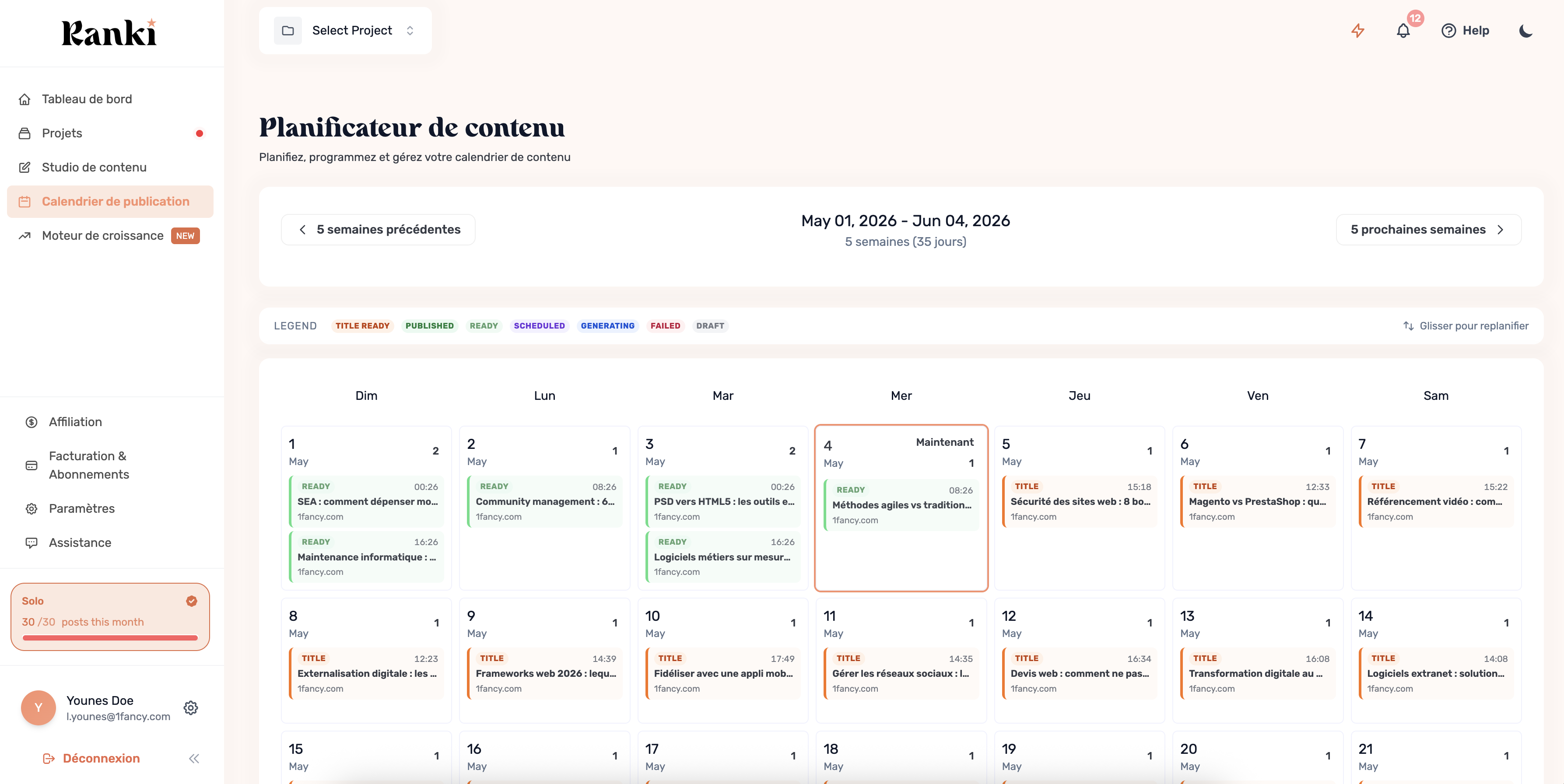Open Community management post on May 2

(545, 501)
